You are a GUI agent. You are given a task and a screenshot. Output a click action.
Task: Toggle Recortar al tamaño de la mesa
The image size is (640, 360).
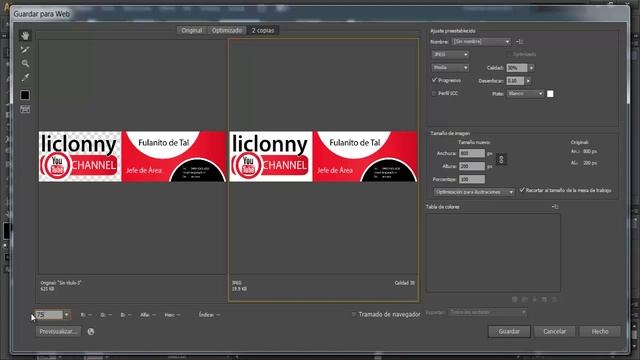tap(522, 190)
